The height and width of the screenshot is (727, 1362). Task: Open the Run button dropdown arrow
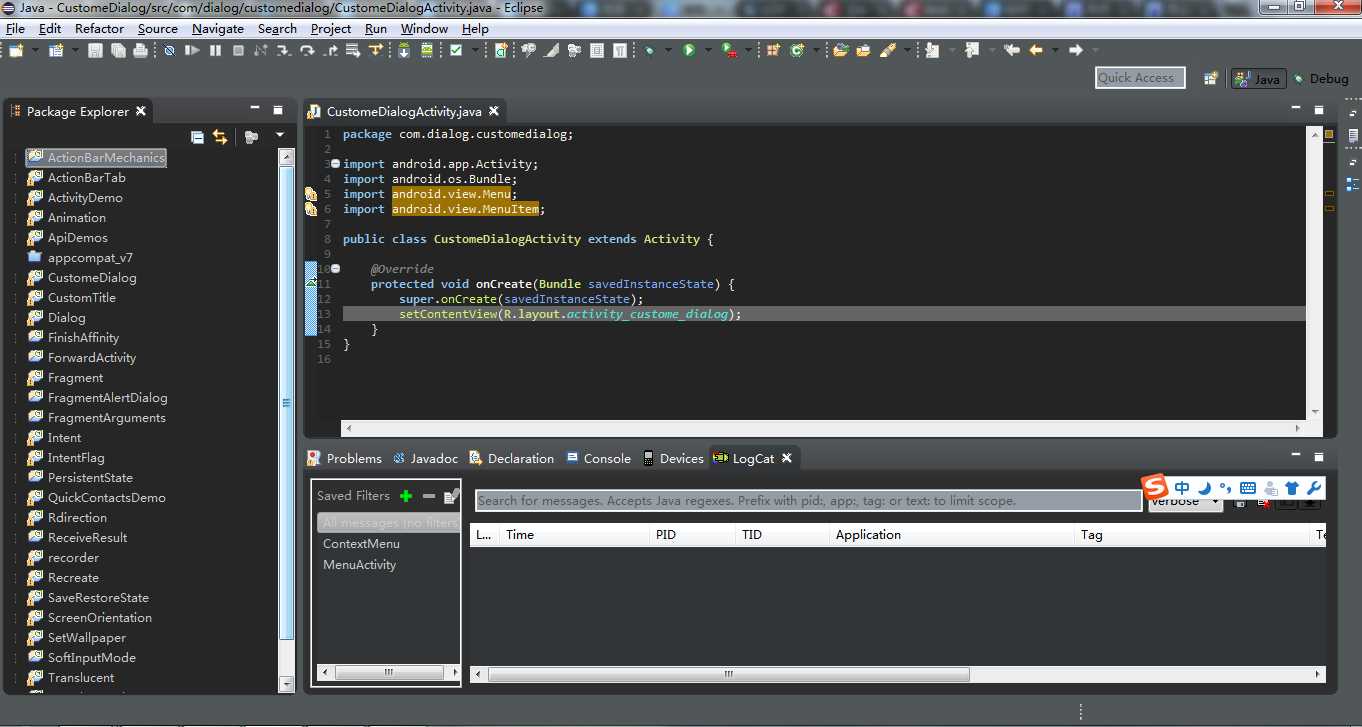tap(708, 50)
